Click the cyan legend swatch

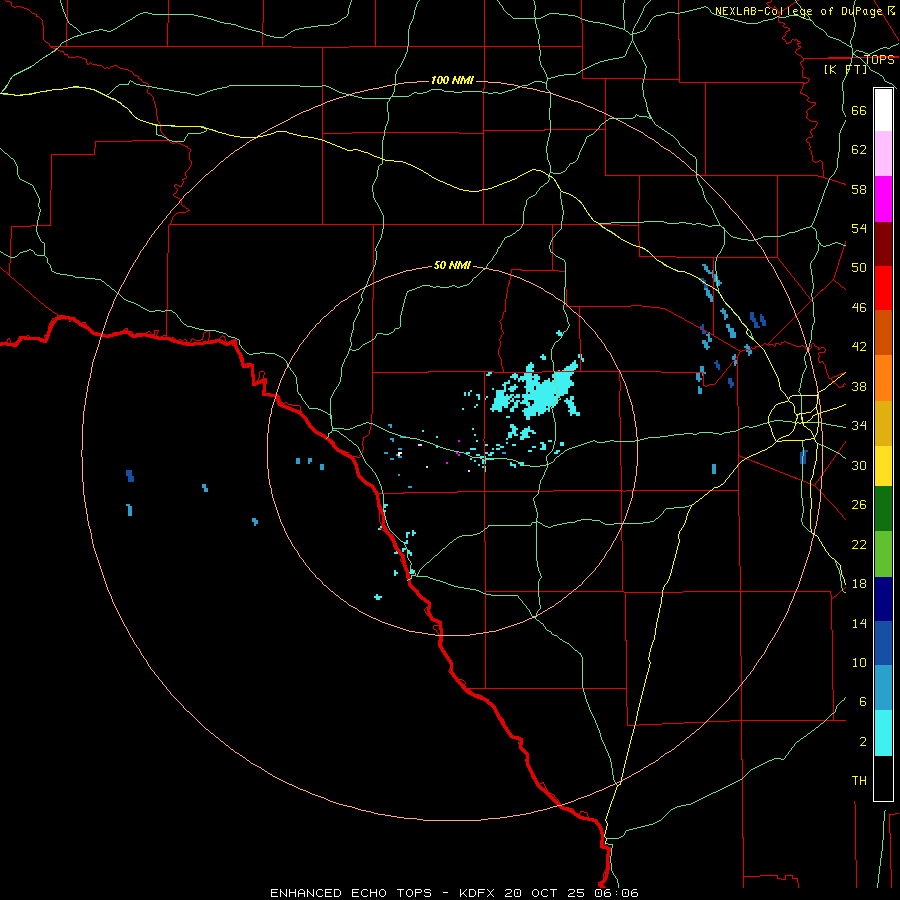click(883, 733)
